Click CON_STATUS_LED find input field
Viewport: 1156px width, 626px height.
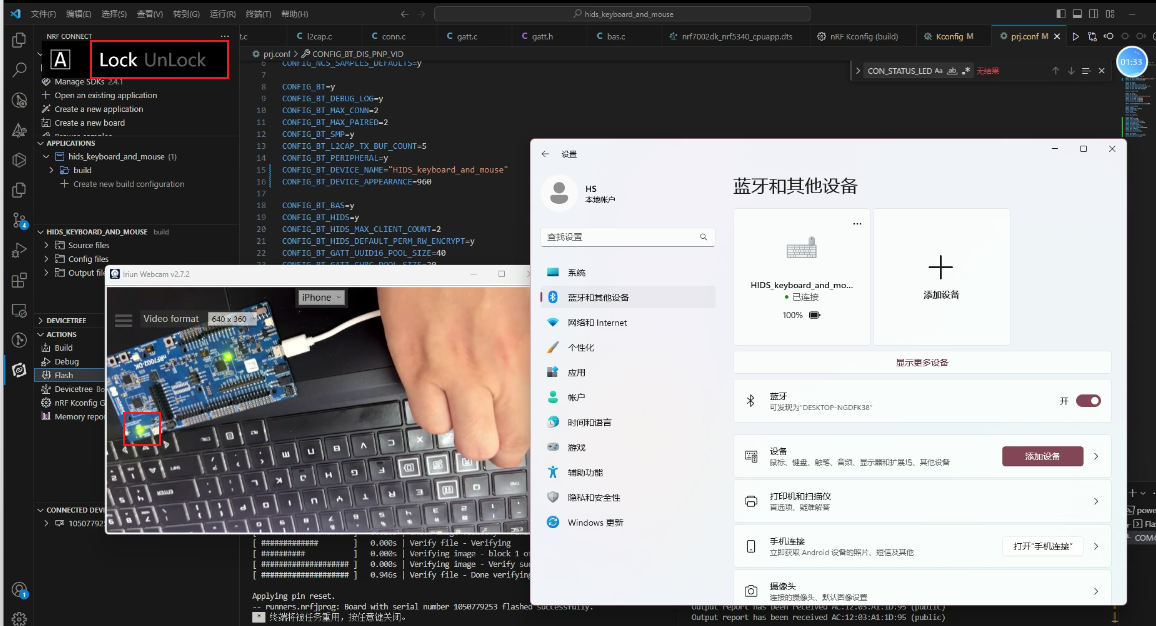point(898,71)
